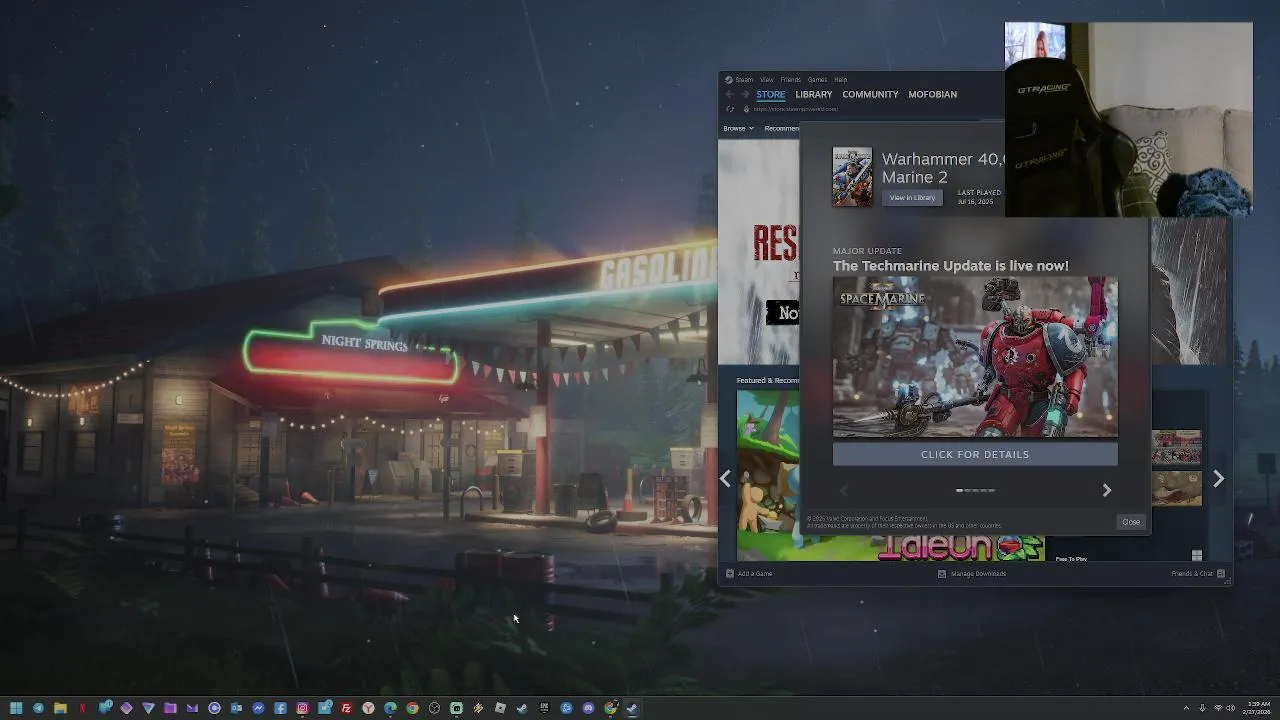Launch FileZilla from the taskbar
The width and height of the screenshot is (1280, 720).
tap(346, 708)
